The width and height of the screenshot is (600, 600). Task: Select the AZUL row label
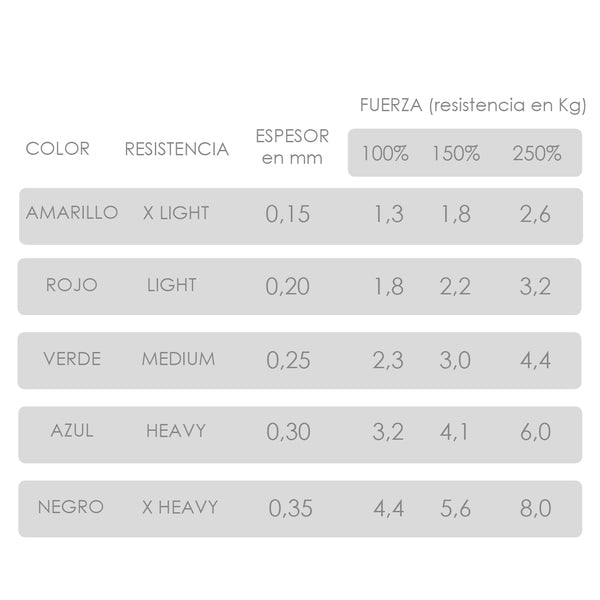click(x=72, y=431)
